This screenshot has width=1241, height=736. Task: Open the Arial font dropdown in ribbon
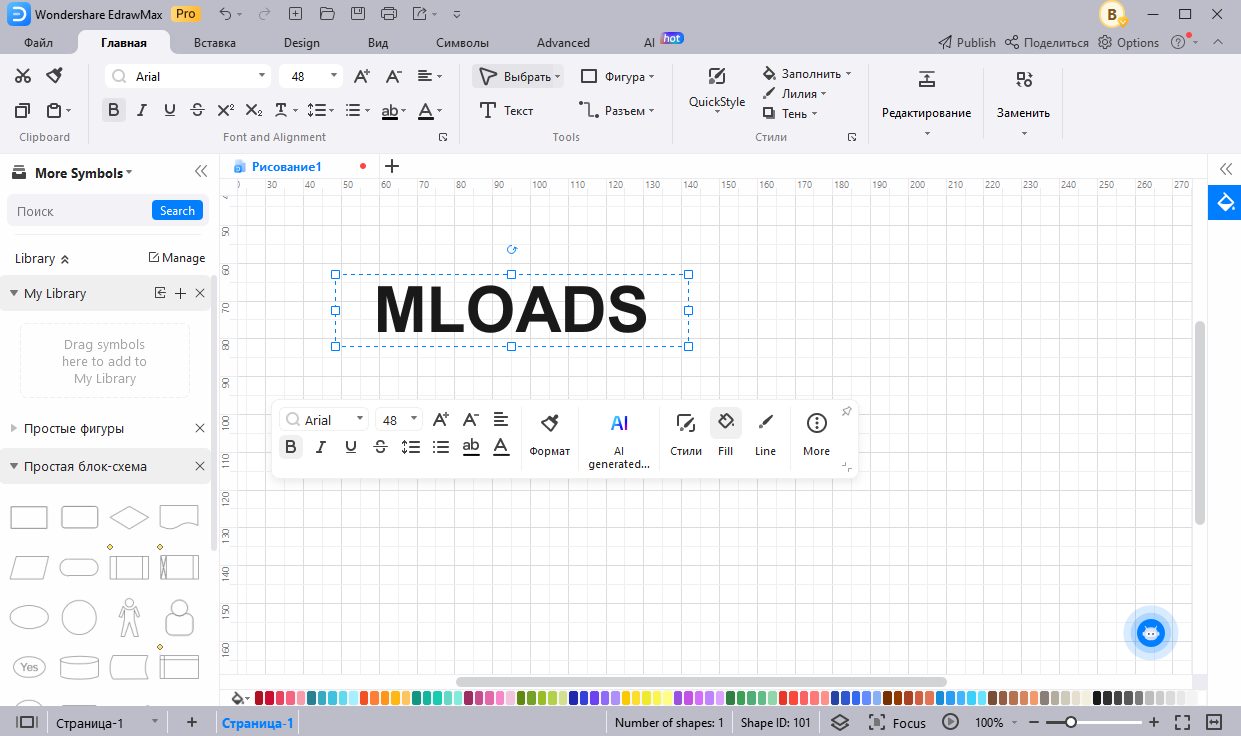[x=263, y=76]
